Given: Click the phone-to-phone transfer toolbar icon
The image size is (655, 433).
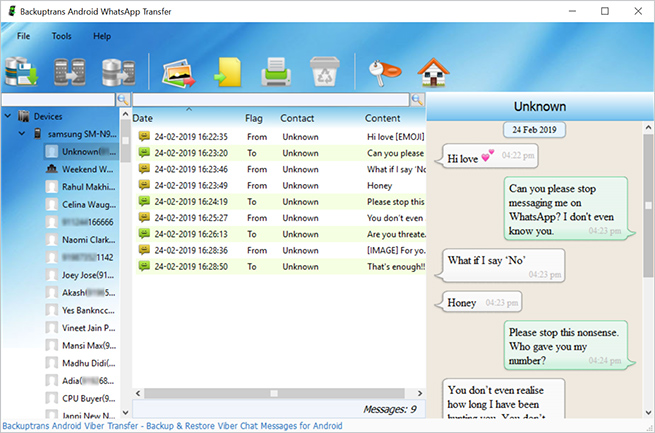Looking at the screenshot, I should (x=69, y=72).
